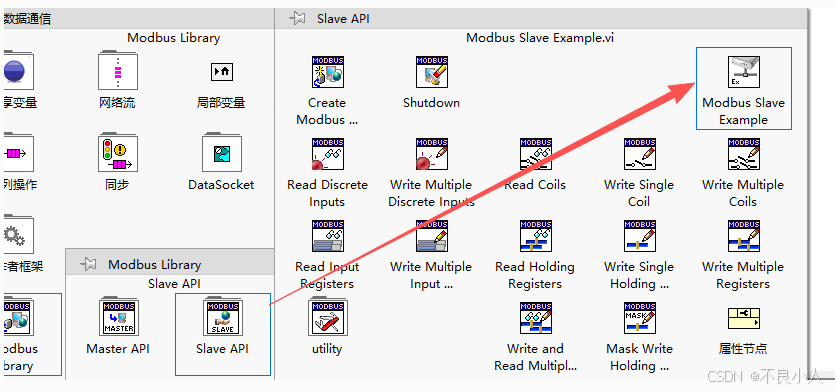The image size is (835, 392).
Task: Choose the Write Multiple Registers VI
Action: (x=743, y=236)
